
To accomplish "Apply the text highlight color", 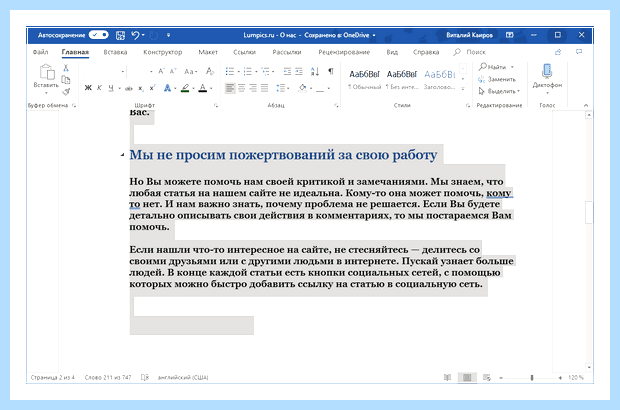I will (185, 88).
